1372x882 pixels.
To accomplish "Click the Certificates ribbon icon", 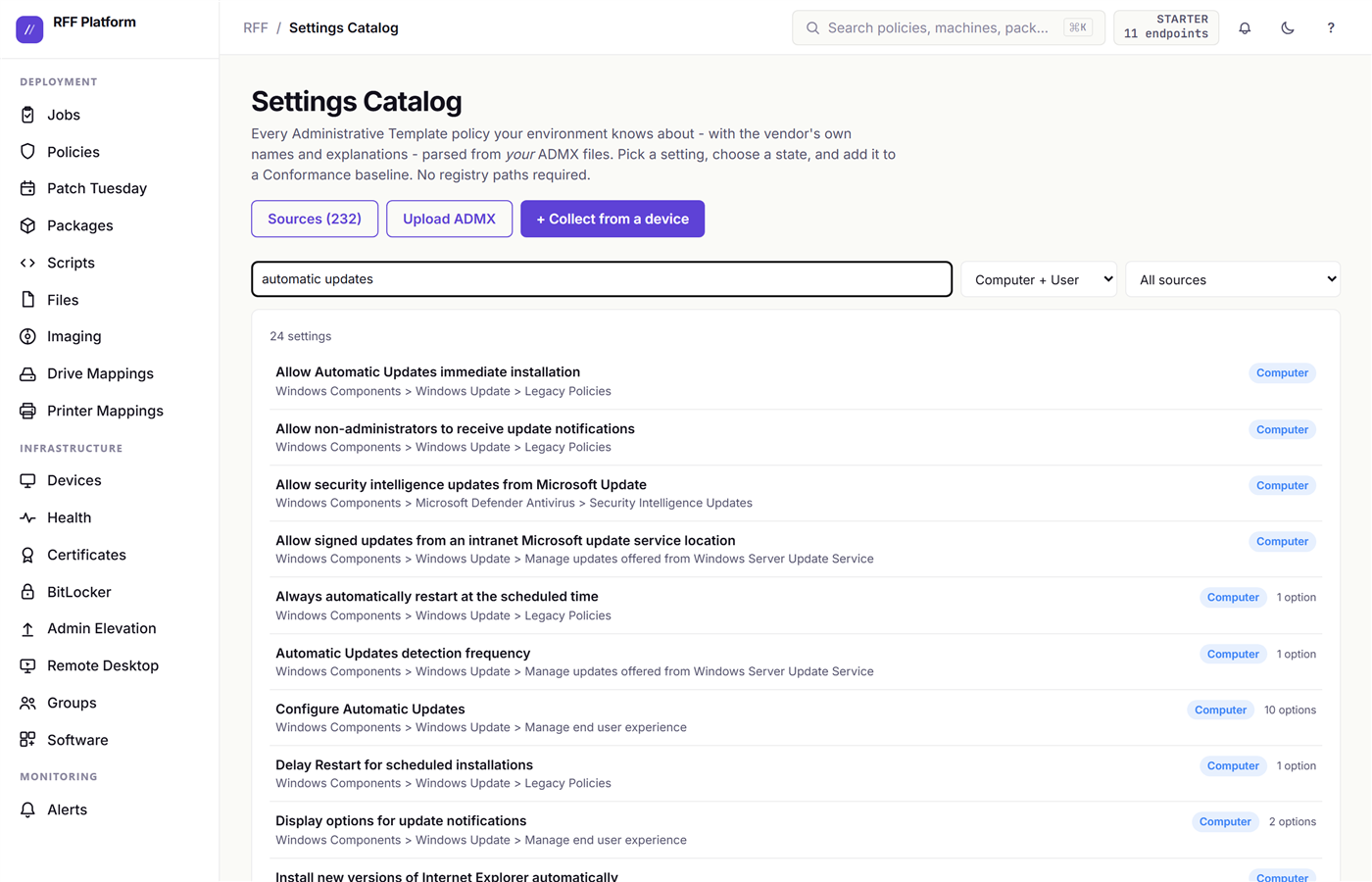I will [x=27, y=555].
